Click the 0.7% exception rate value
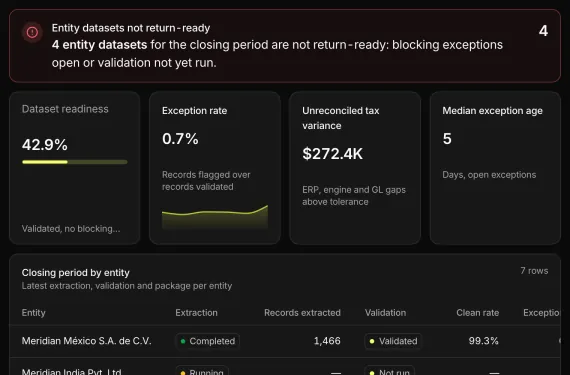 point(180,138)
